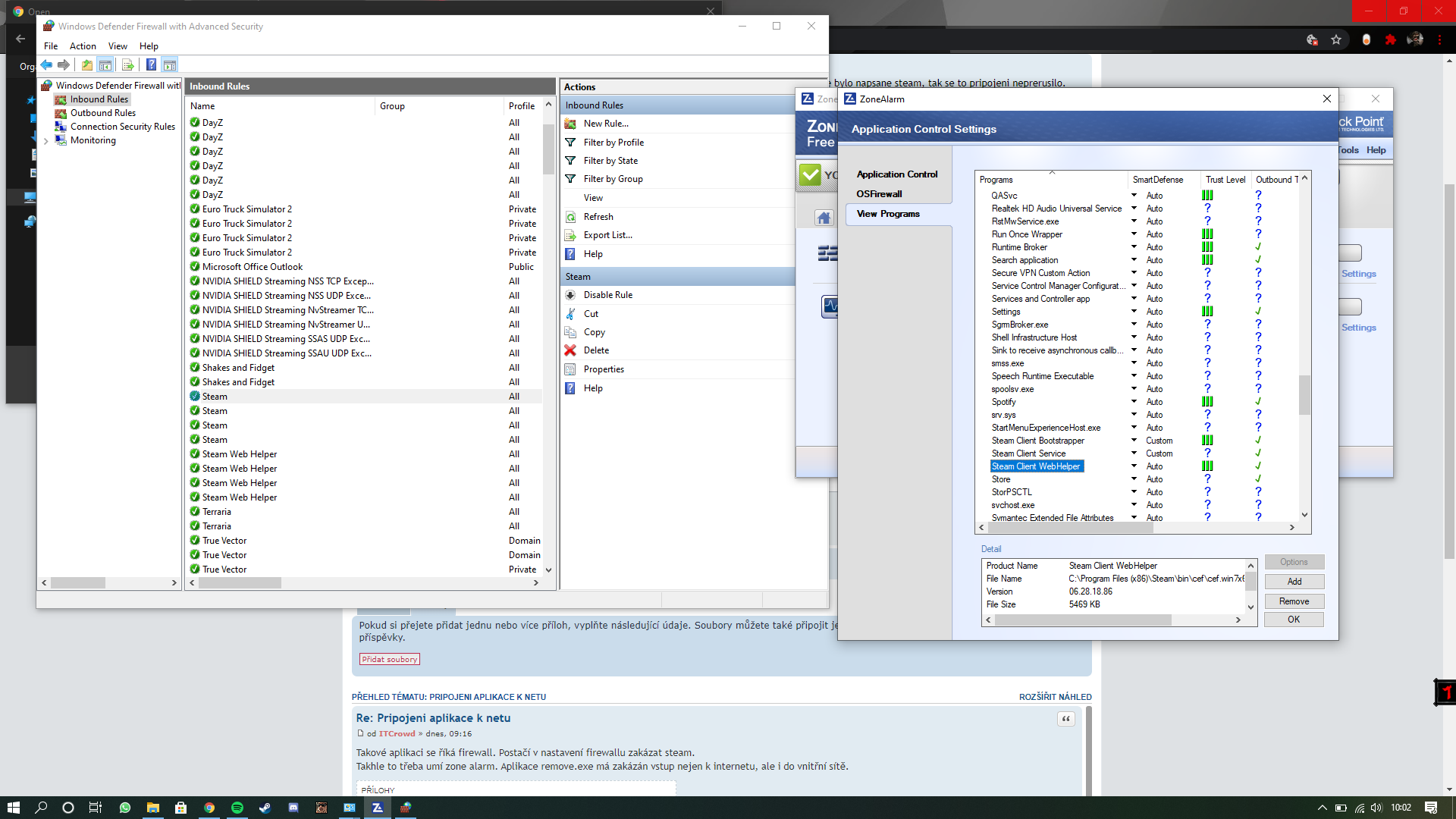Select OSFirewall in ZoneAlarm sidebar
Screen dimensions: 1456x819
pyautogui.click(x=879, y=194)
